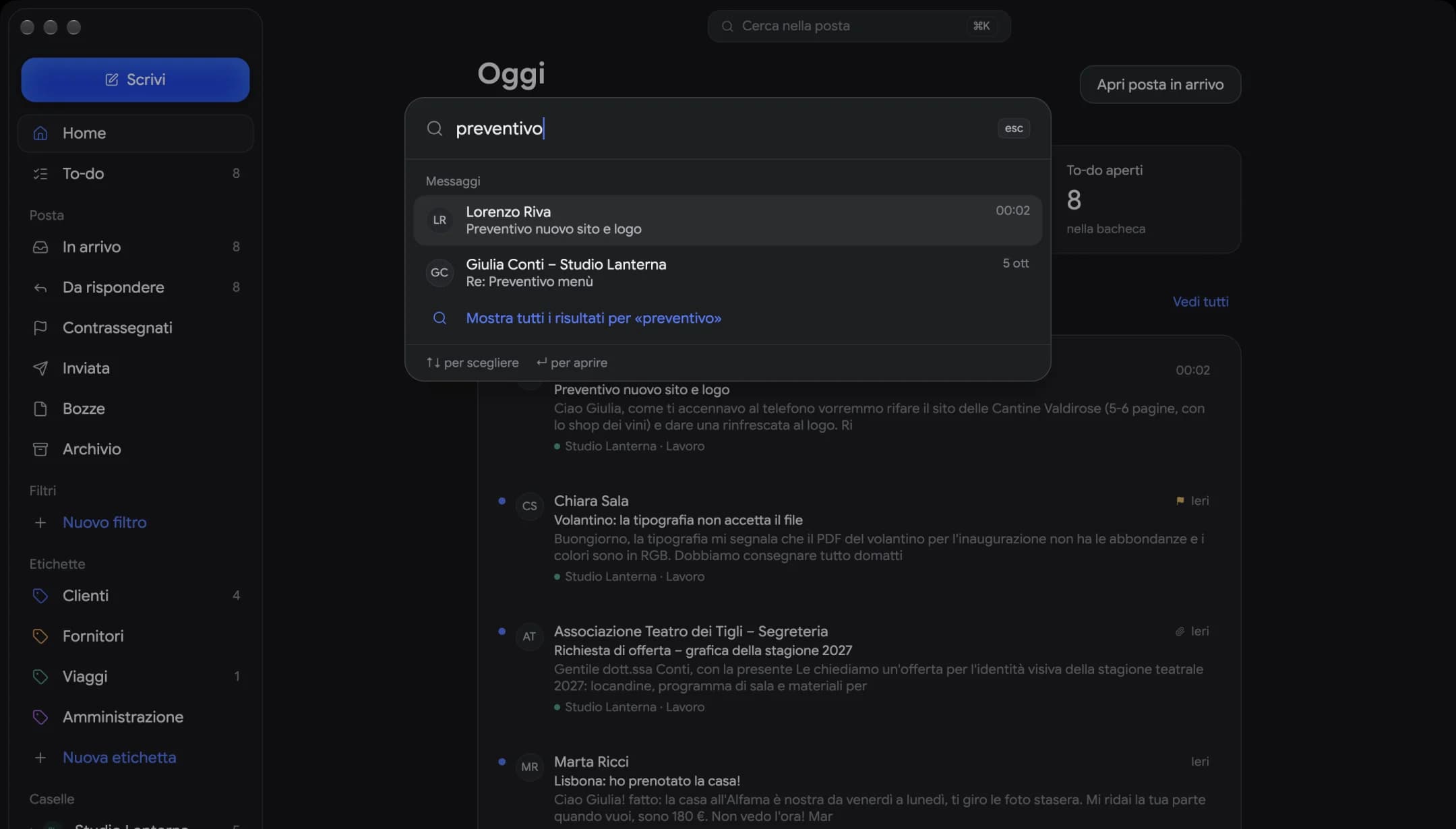Click the To-do aperti card
Screen dimensions: 1456x829
1146,199
